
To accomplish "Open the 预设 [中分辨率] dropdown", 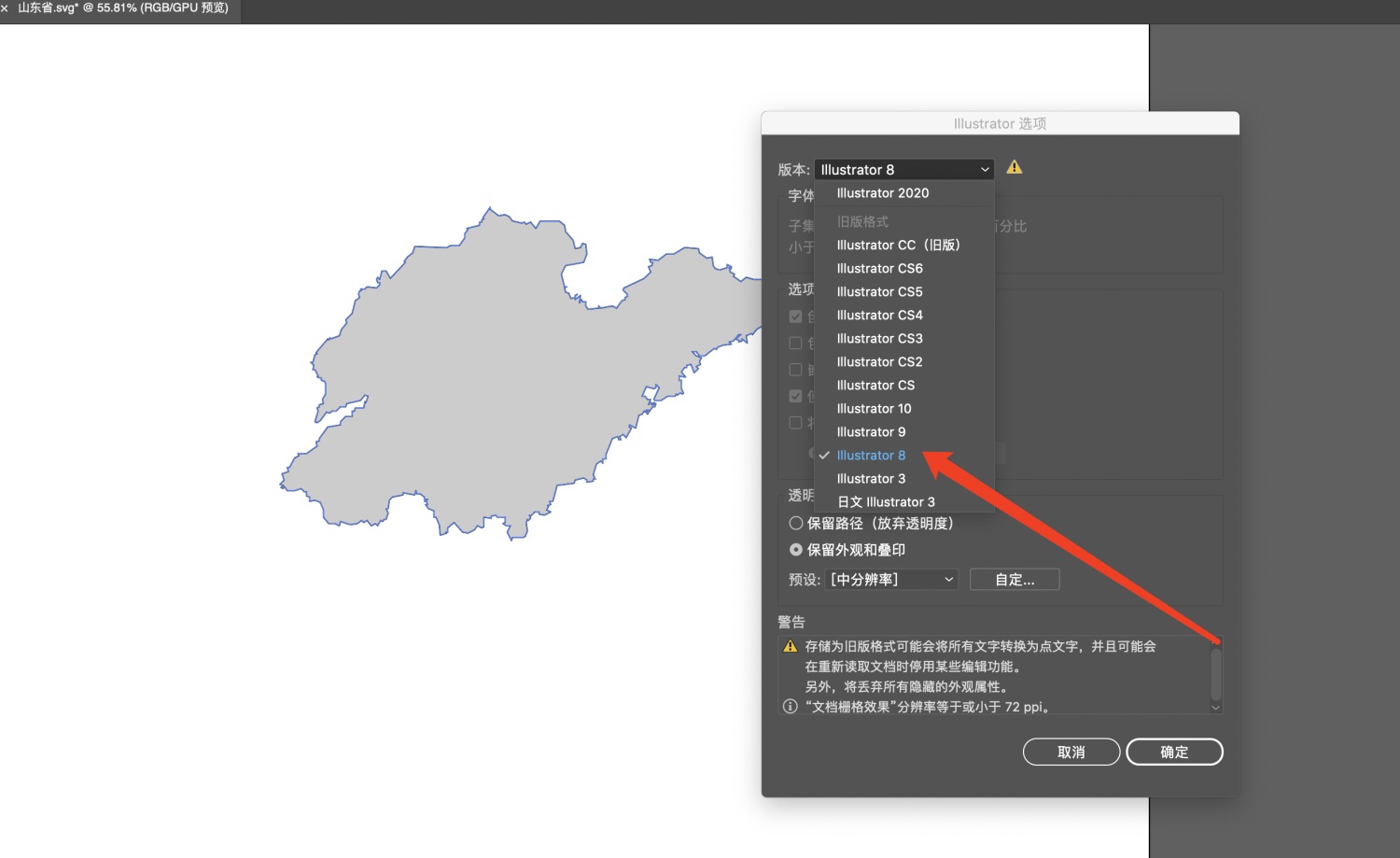I will pyautogui.click(x=893, y=580).
